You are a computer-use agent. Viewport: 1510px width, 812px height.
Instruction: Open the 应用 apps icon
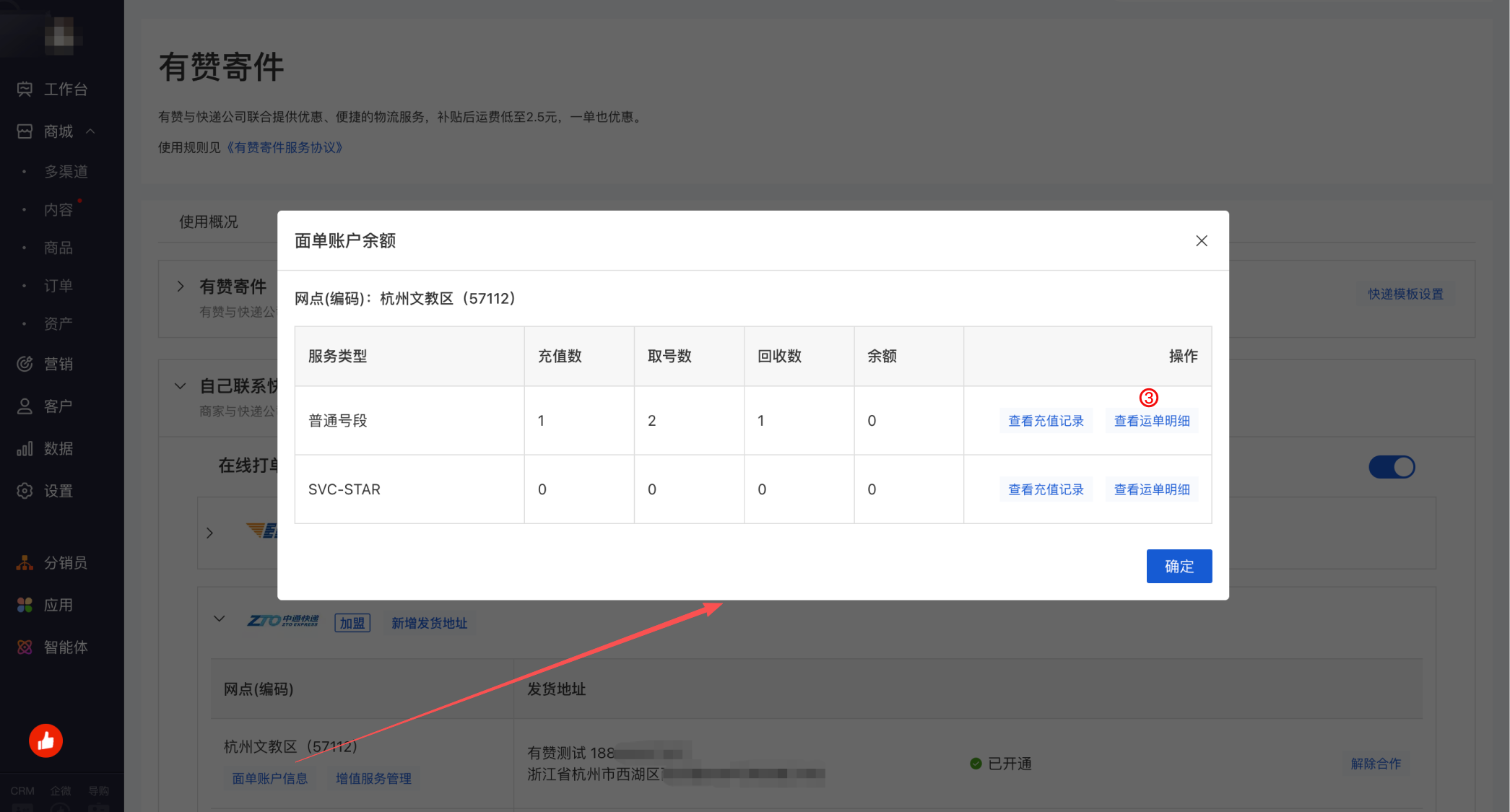[x=25, y=605]
